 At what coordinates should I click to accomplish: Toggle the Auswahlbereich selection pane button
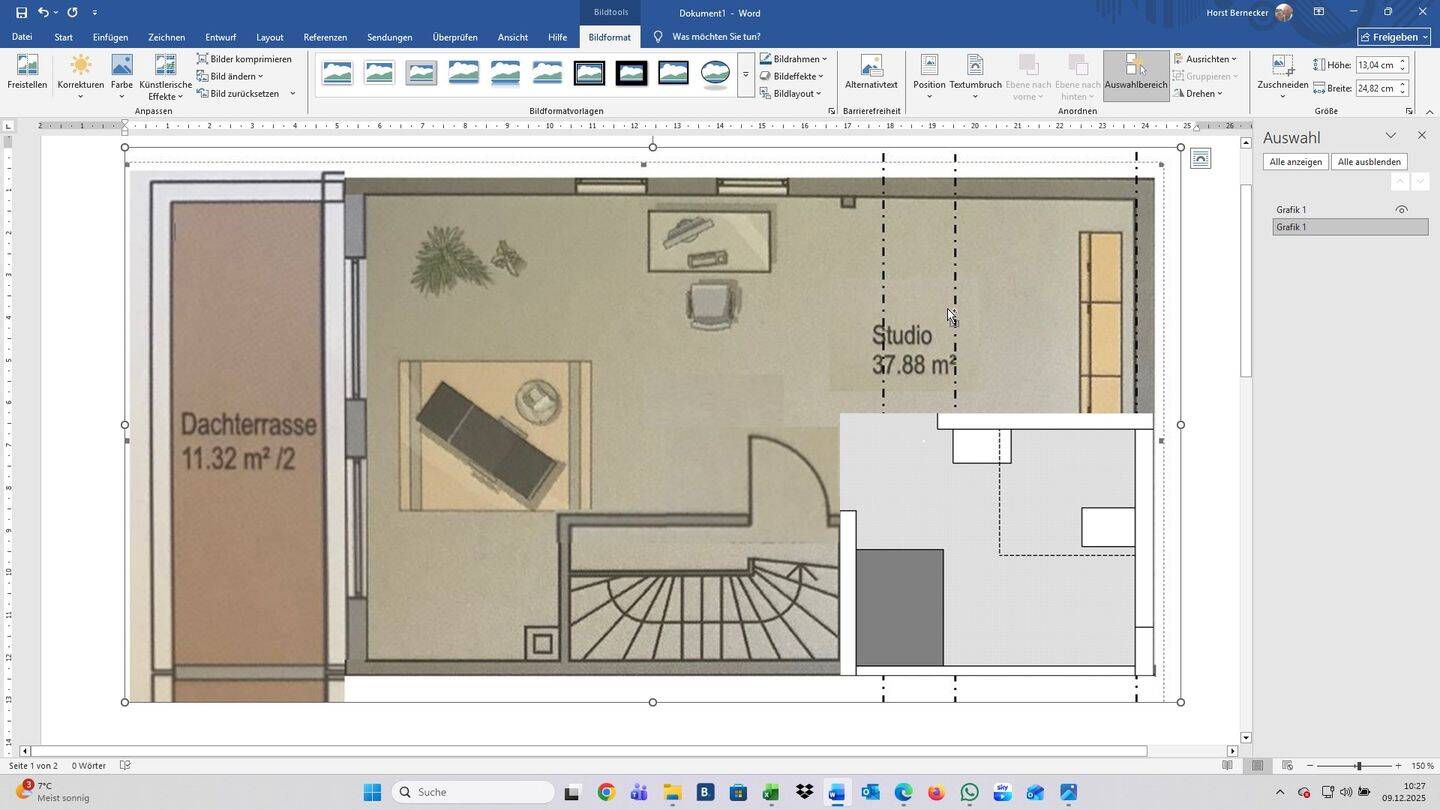coord(1136,74)
